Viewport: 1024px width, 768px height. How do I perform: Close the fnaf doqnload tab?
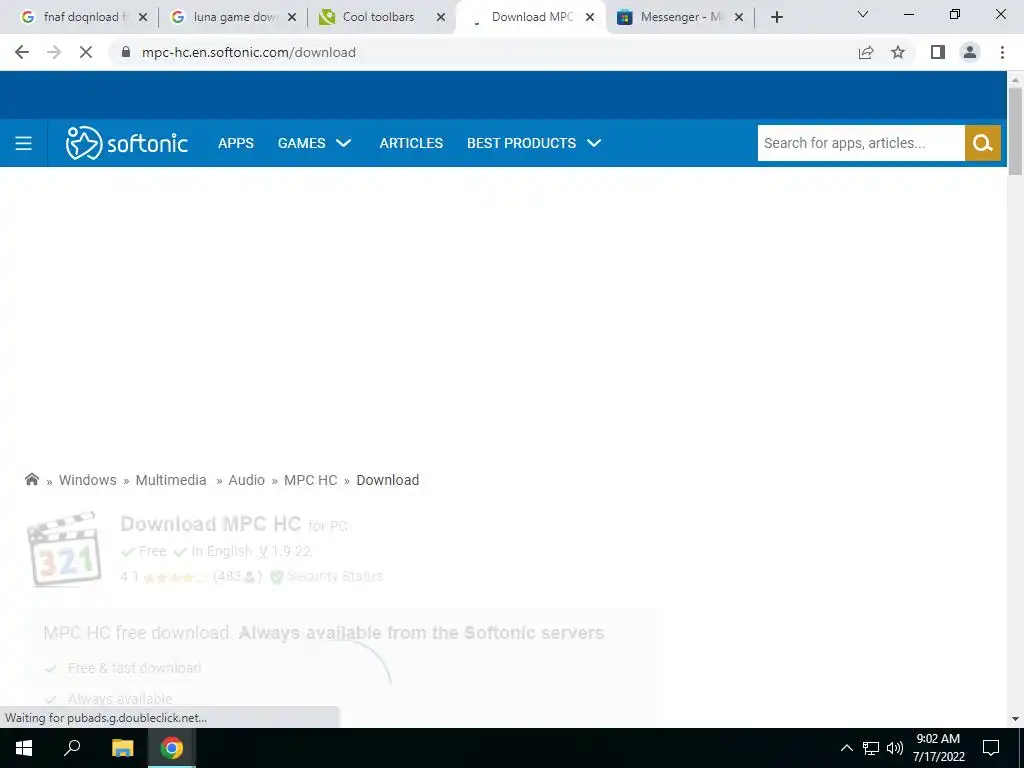pos(143,18)
